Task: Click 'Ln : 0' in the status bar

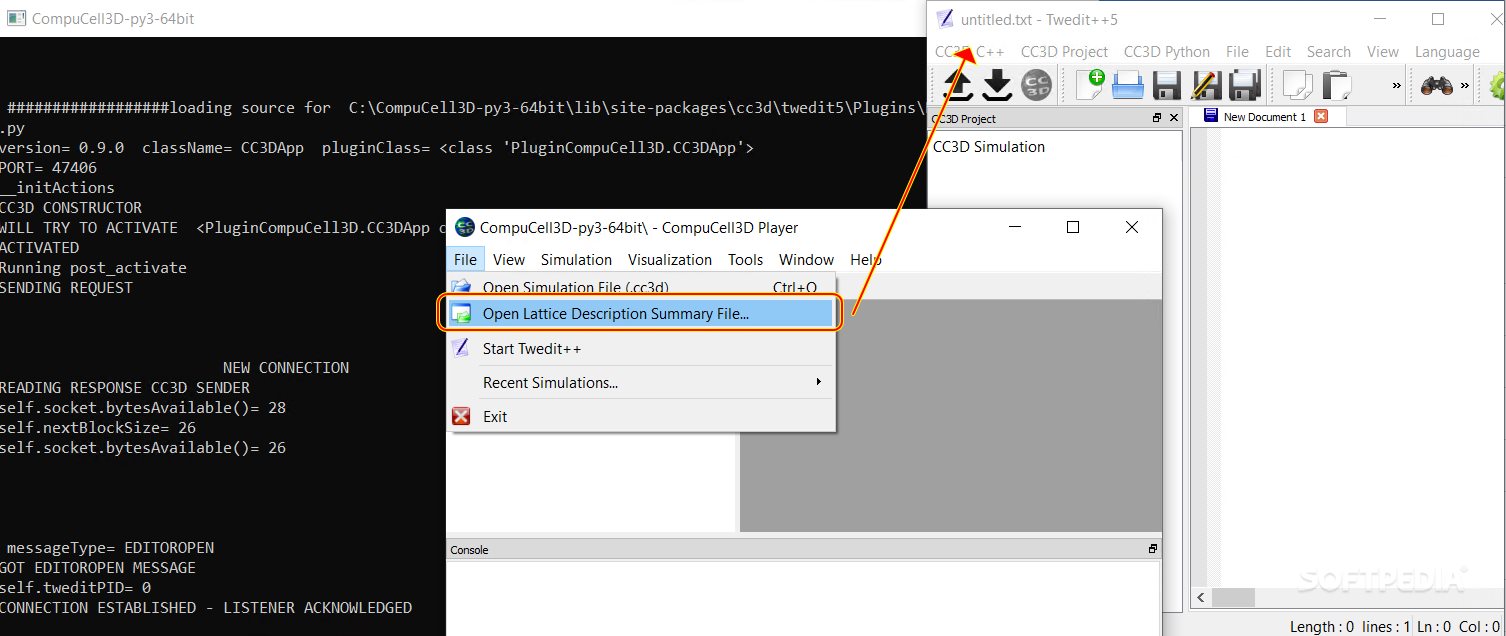Action: pyautogui.click(x=1435, y=626)
